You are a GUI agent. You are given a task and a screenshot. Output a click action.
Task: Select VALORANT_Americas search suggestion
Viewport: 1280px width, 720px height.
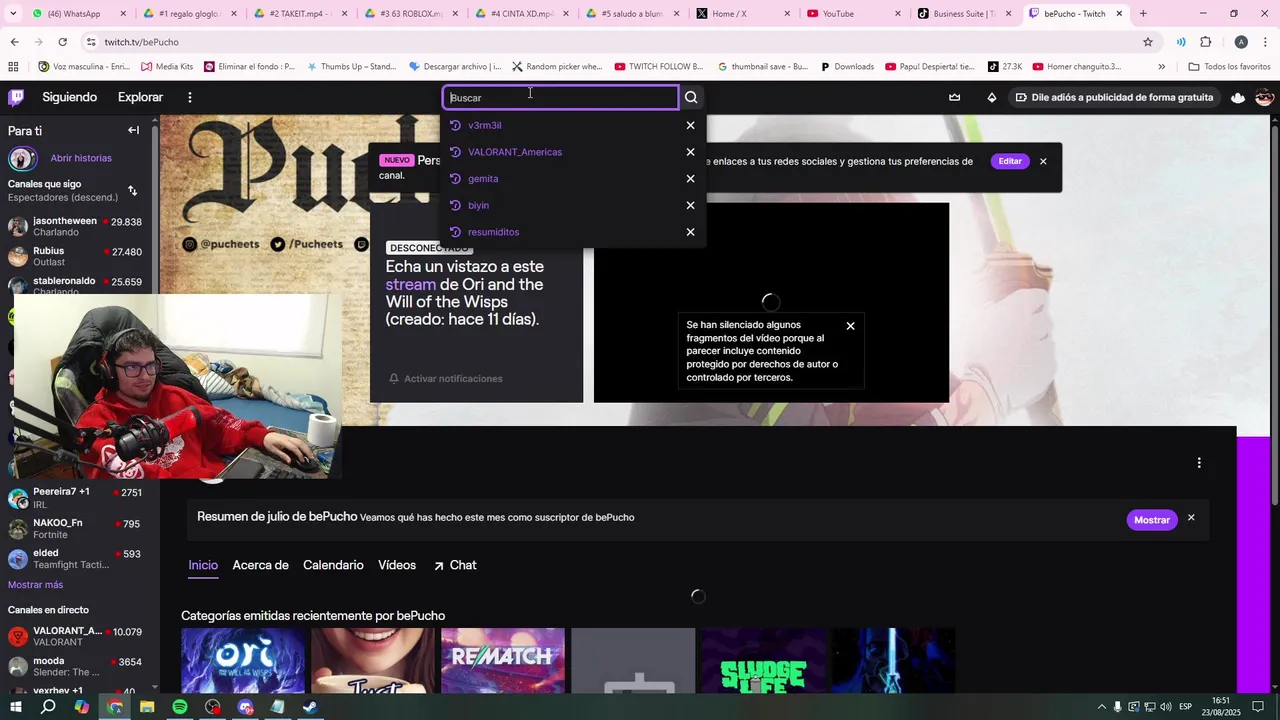(x=515, y=152)
